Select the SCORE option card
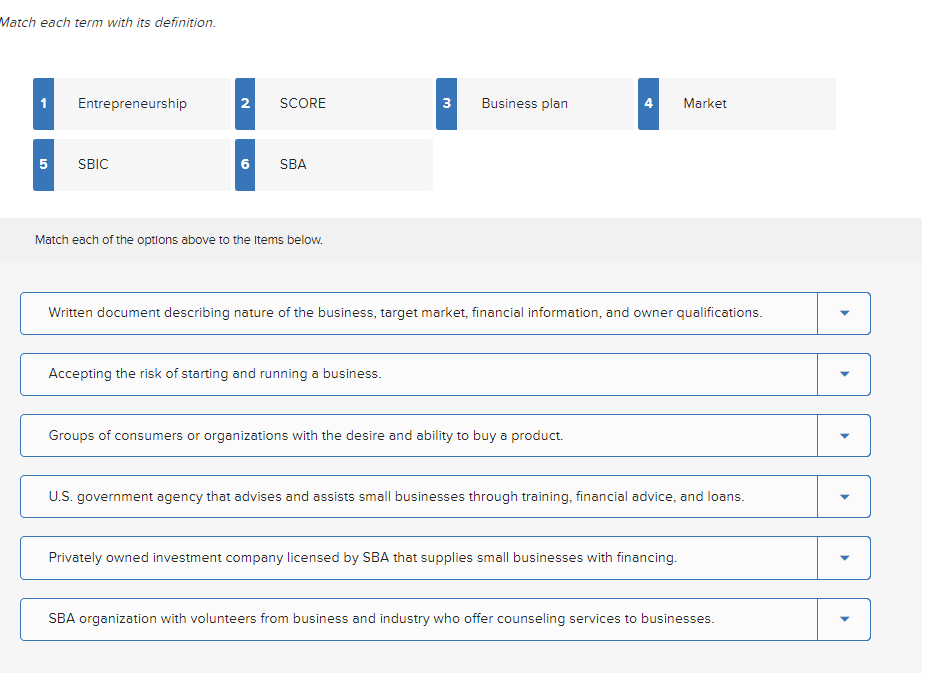 (334, 104)
